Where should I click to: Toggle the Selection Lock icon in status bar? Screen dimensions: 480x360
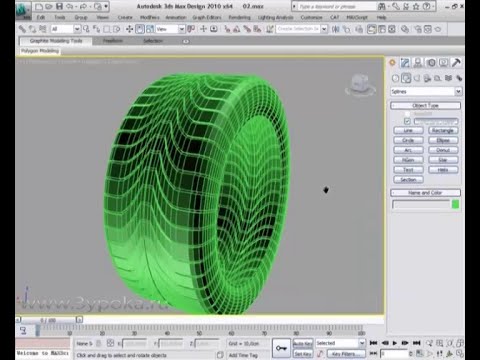coord(99,343)
